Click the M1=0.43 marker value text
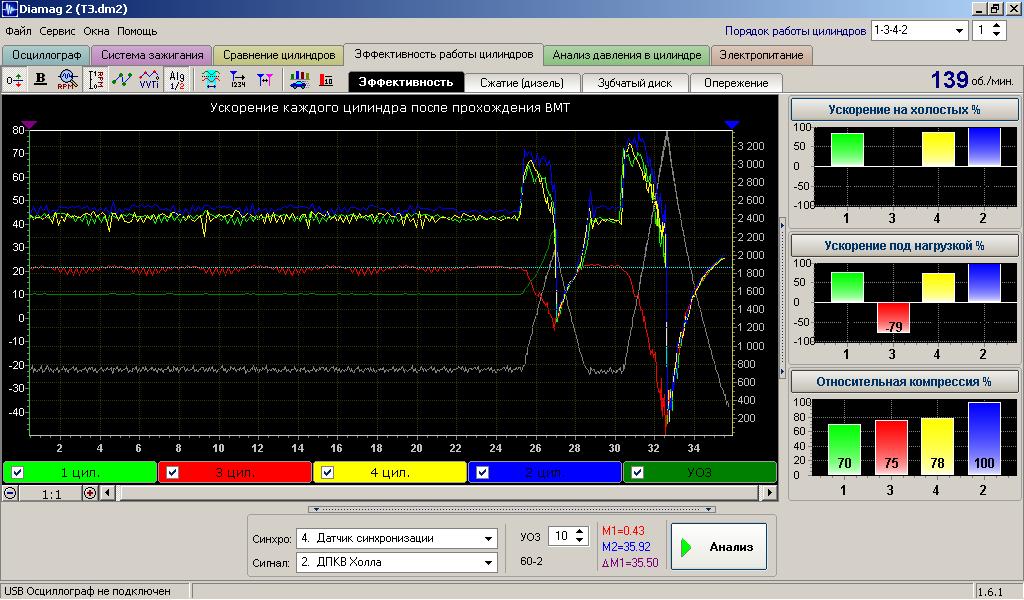The width and height of the screenshot is (1024, 600). pos(623,531)
